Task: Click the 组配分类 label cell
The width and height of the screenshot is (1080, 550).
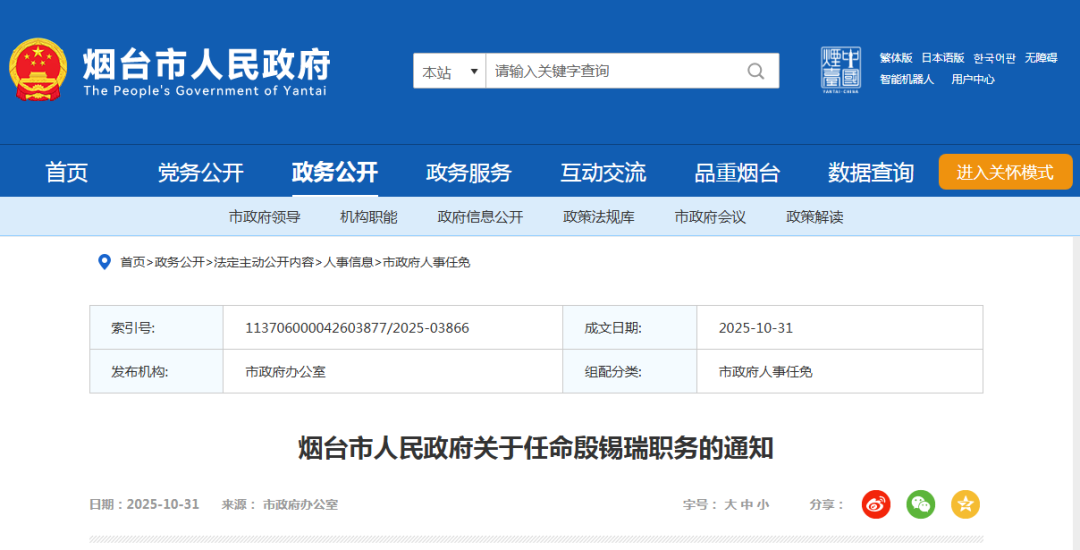Action: [x=630, y=372]
